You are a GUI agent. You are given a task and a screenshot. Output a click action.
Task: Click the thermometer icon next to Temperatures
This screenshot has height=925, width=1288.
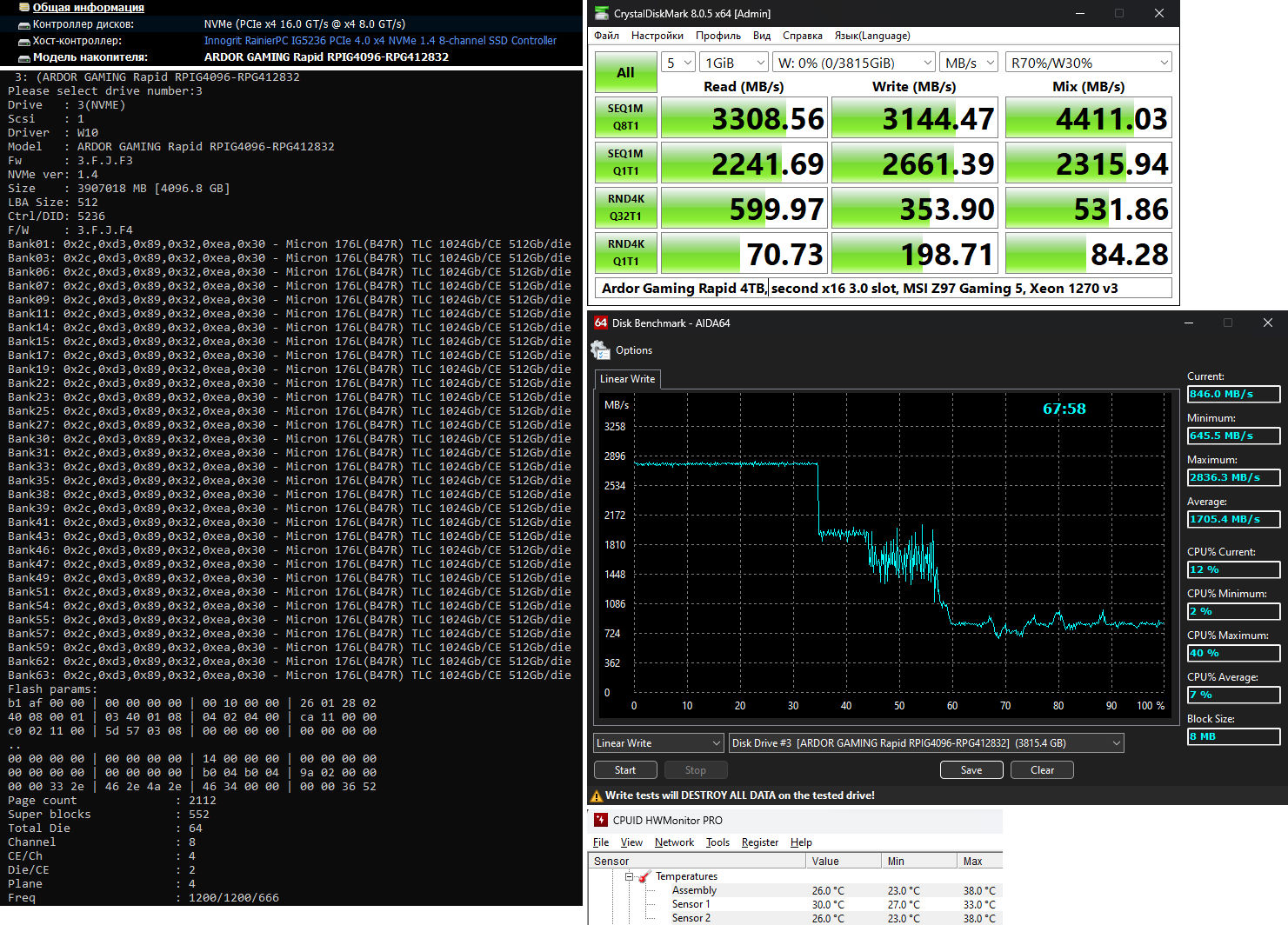click(644, 876)
